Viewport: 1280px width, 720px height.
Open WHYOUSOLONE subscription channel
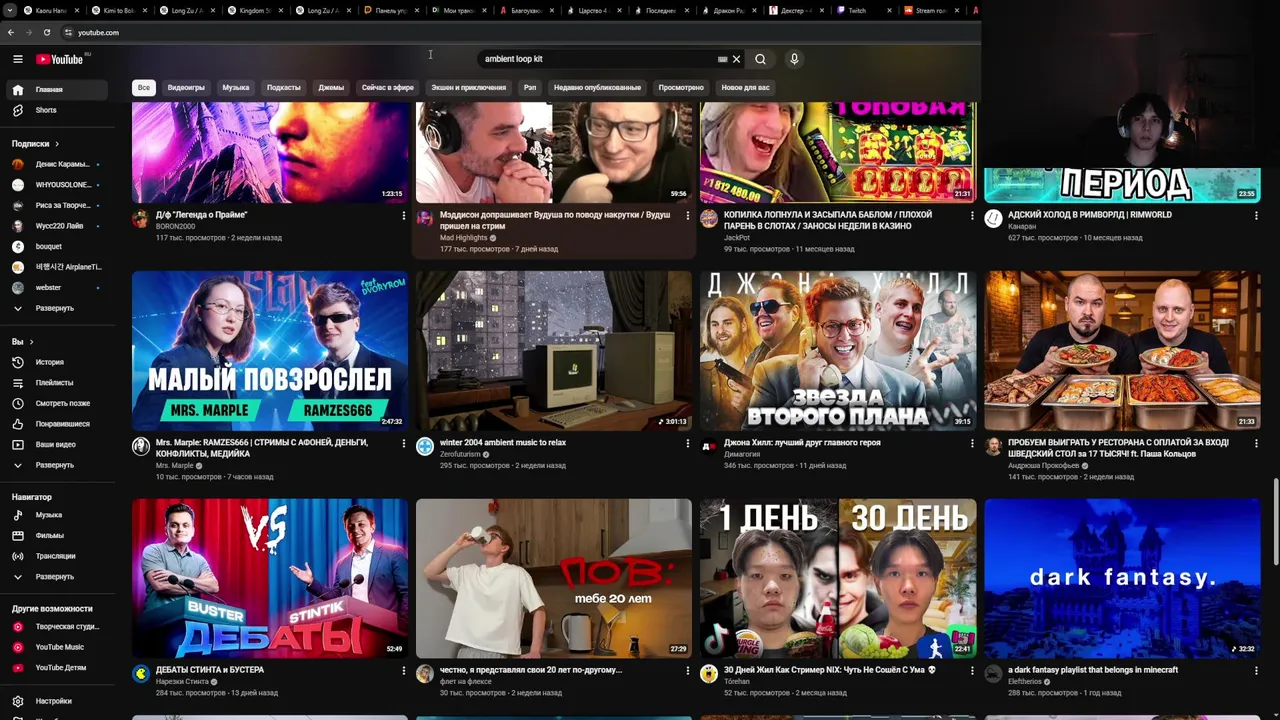click(56, 185)
